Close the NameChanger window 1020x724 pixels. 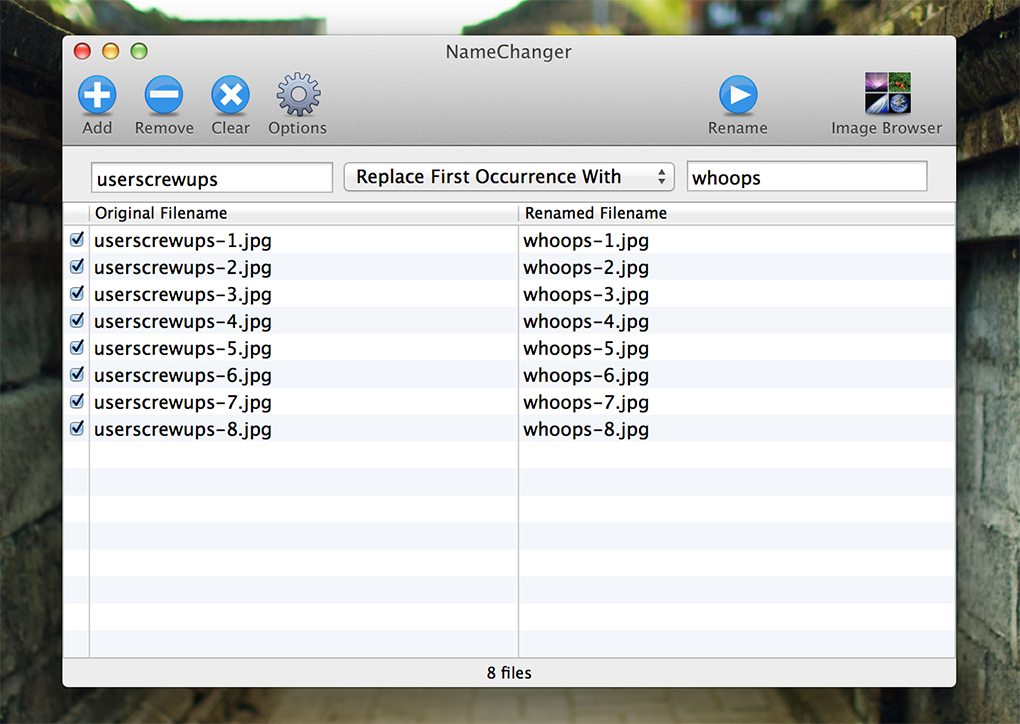pos(82,51)
